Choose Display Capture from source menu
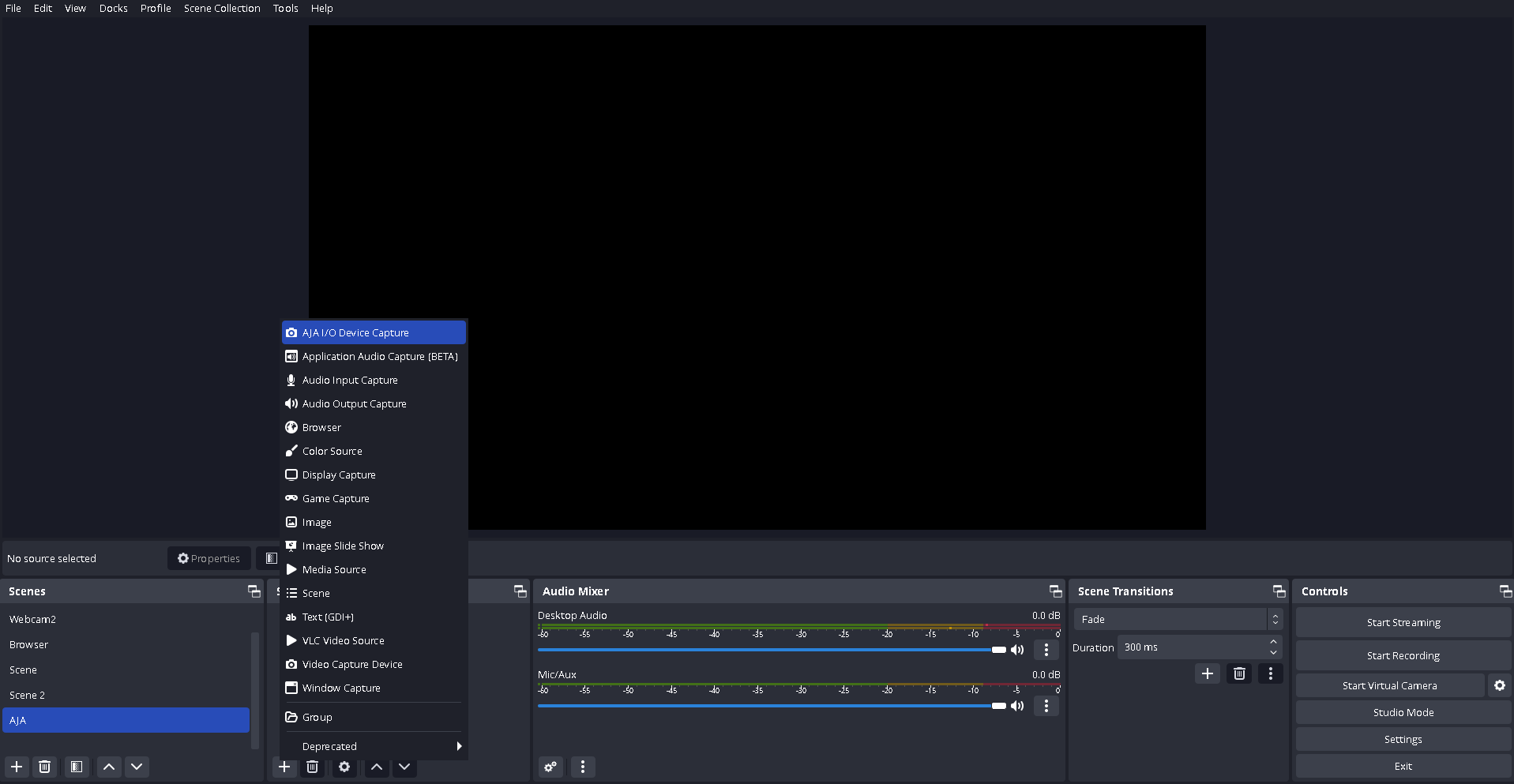 pyautogui.click(x=339, y=475)
